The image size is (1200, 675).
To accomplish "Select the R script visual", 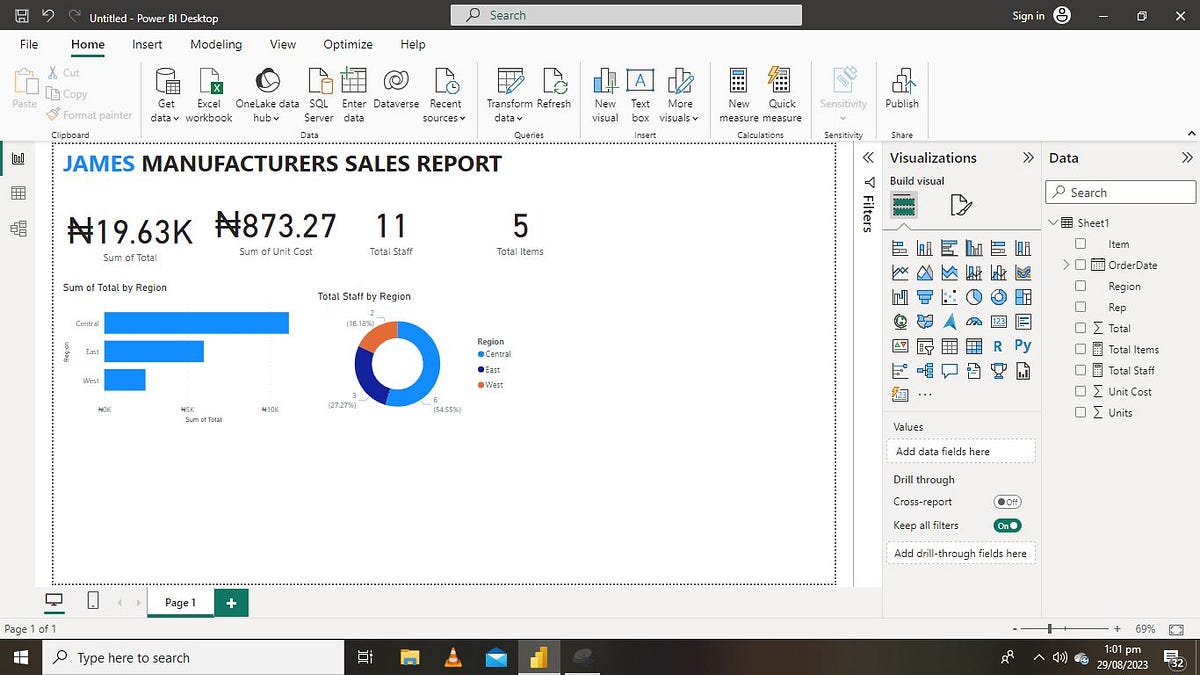I will click(x=998, y=345).
